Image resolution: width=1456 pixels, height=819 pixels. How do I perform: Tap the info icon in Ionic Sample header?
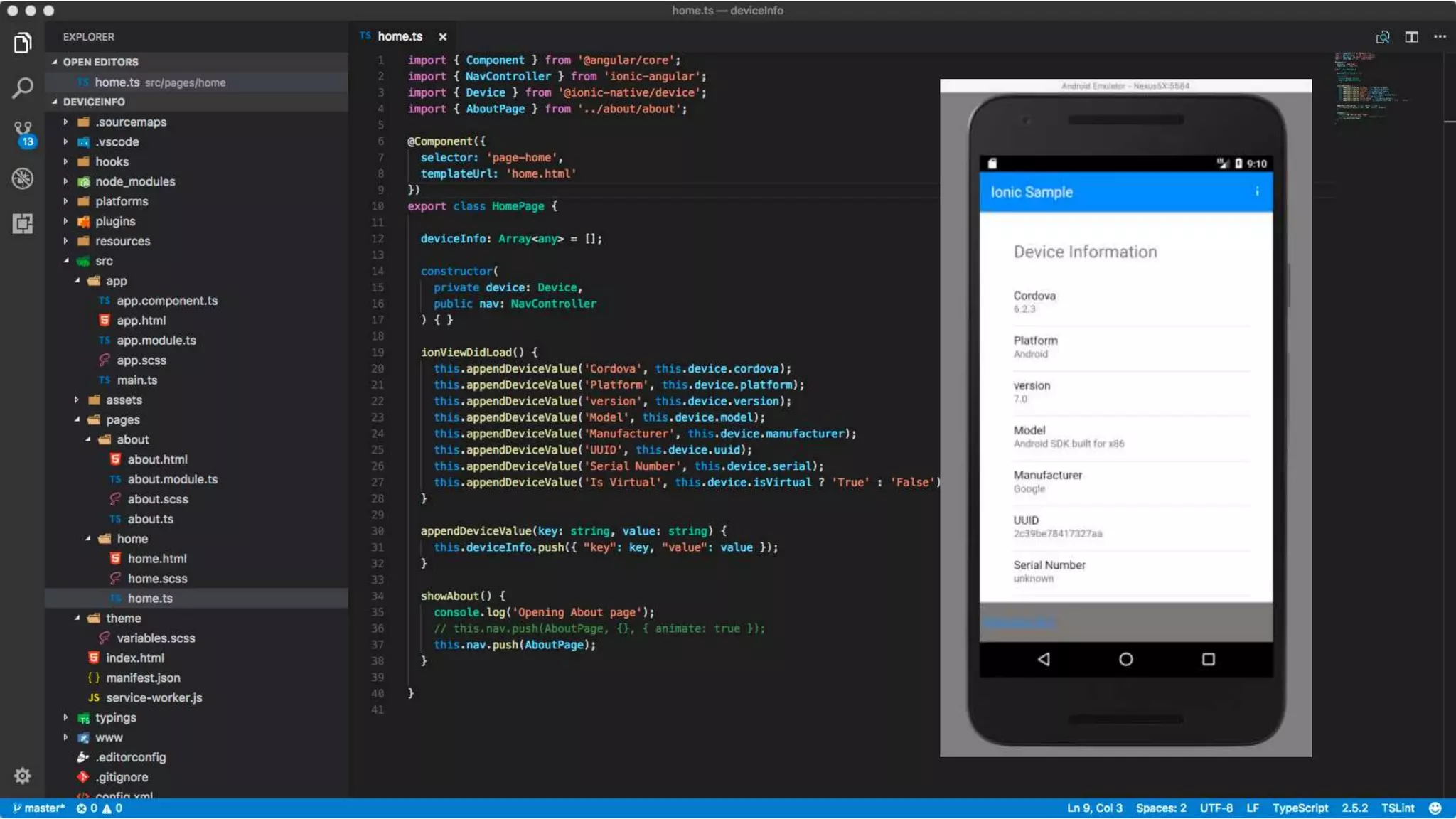(x=1257, y=191)
